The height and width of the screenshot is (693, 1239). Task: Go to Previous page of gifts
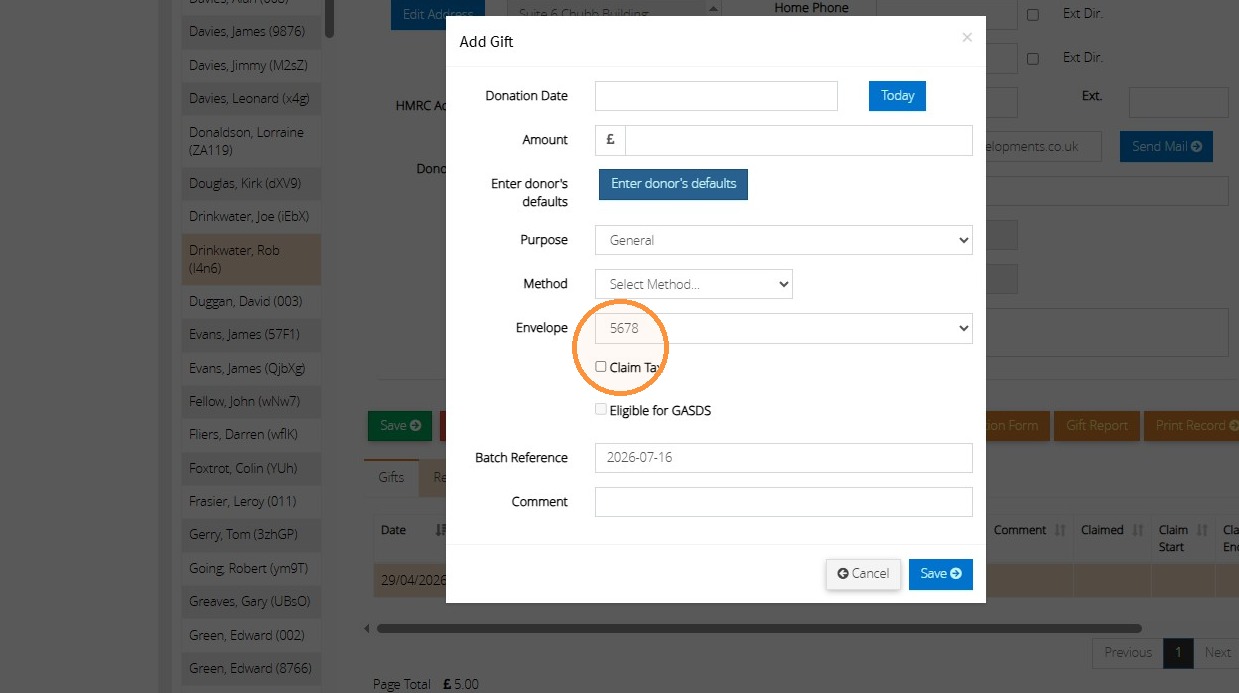[1128, 653]
